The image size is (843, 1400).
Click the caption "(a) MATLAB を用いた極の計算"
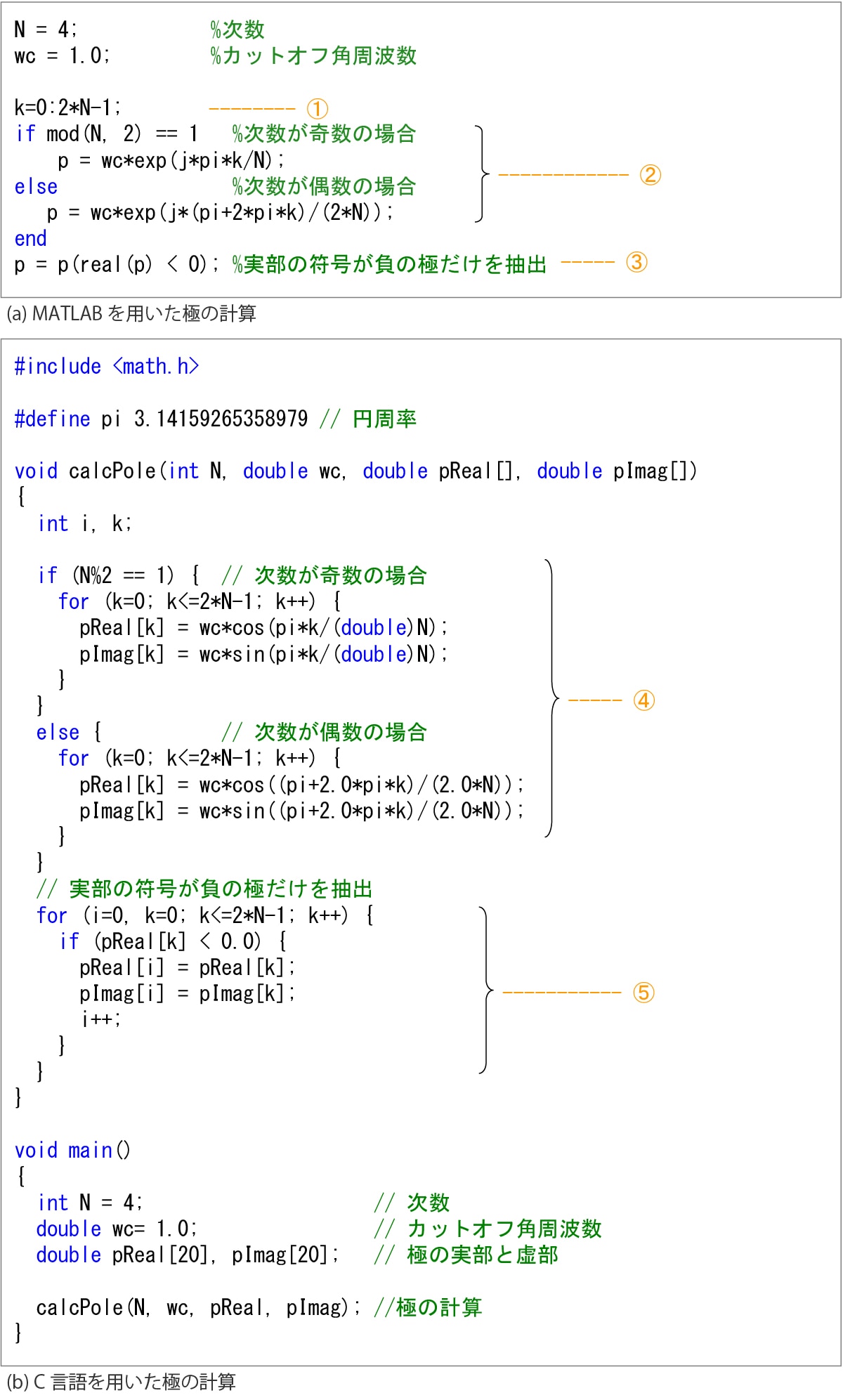pos(131,313)
